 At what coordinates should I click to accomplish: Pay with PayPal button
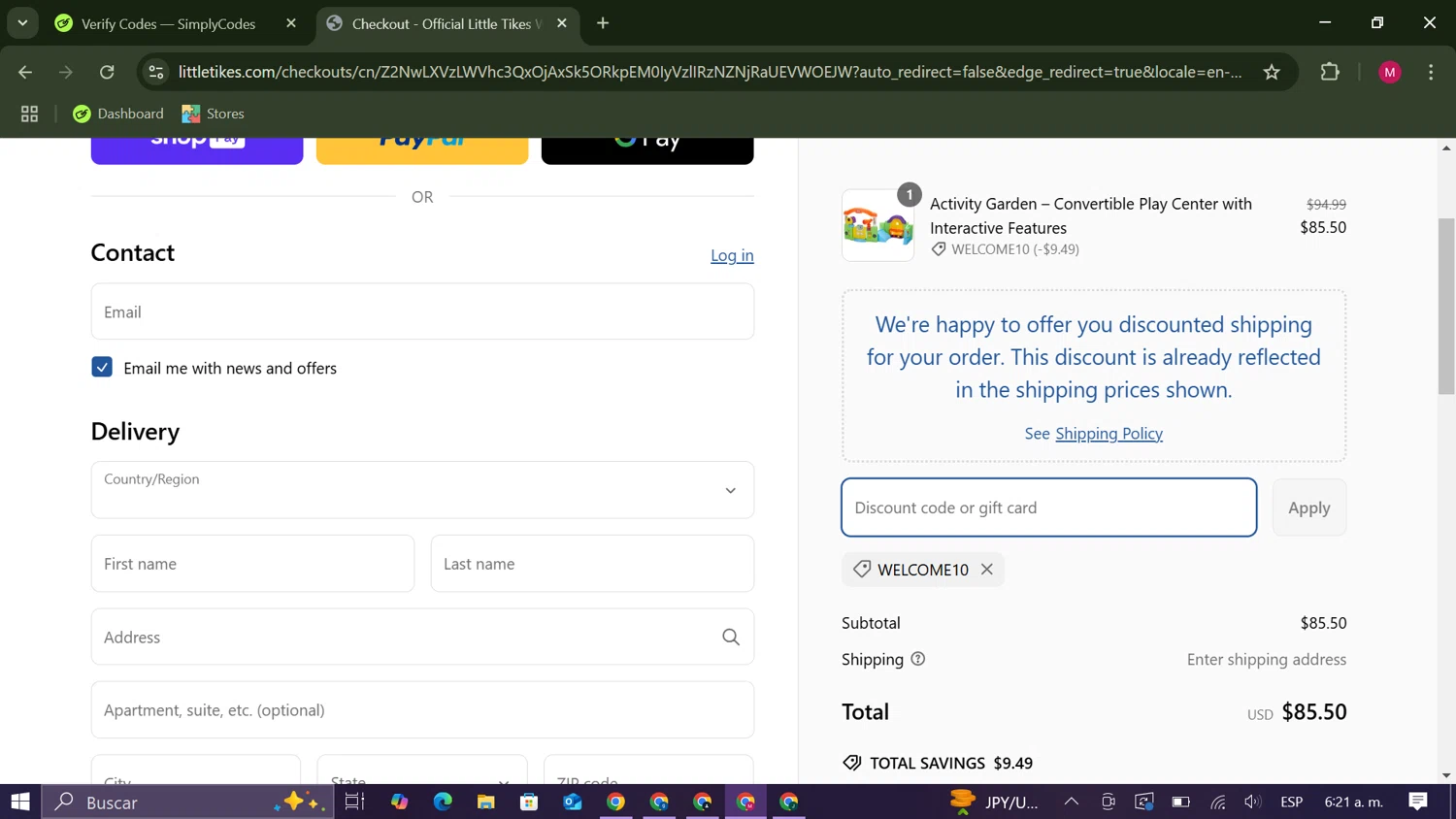pos(422,150)
